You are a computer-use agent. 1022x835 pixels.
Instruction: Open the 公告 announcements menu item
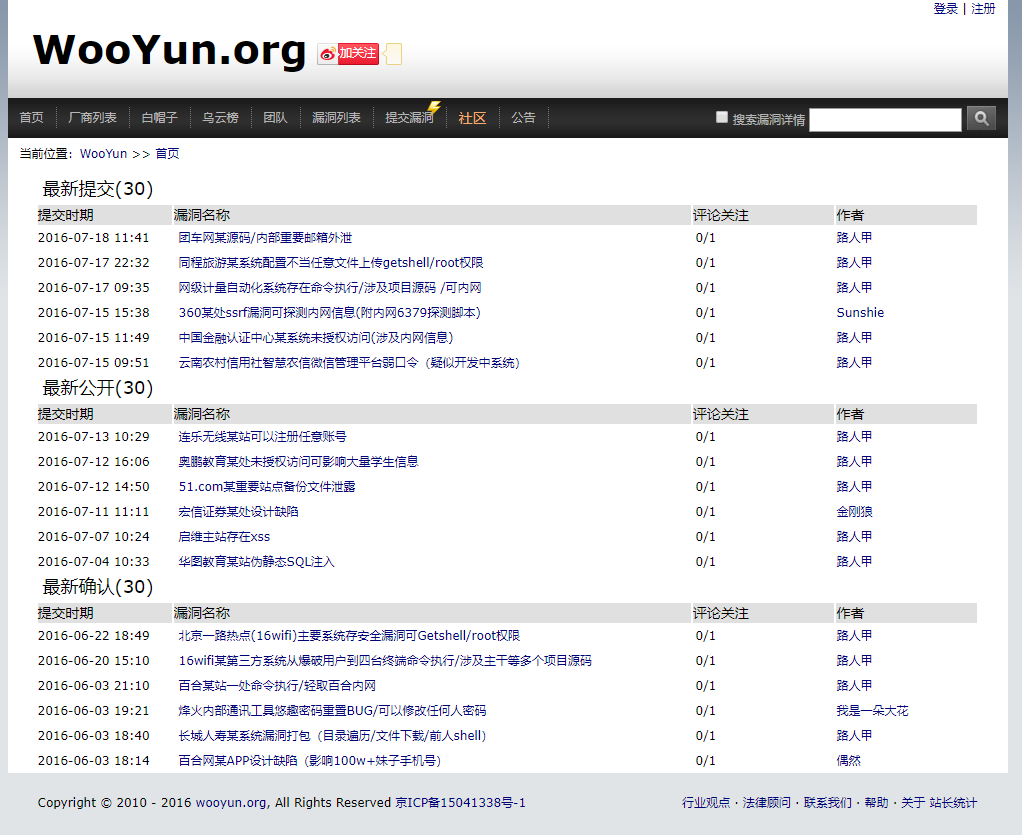523,117
